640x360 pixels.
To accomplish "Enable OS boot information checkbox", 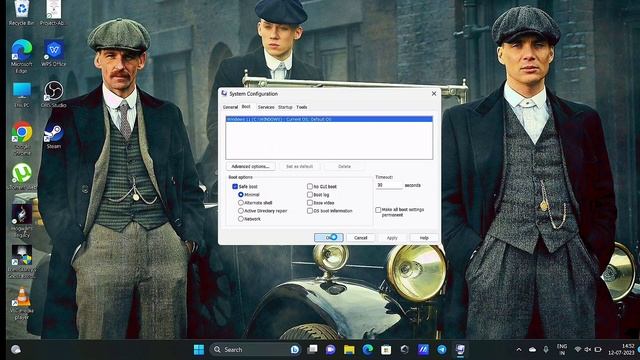I will pos(310,211).
